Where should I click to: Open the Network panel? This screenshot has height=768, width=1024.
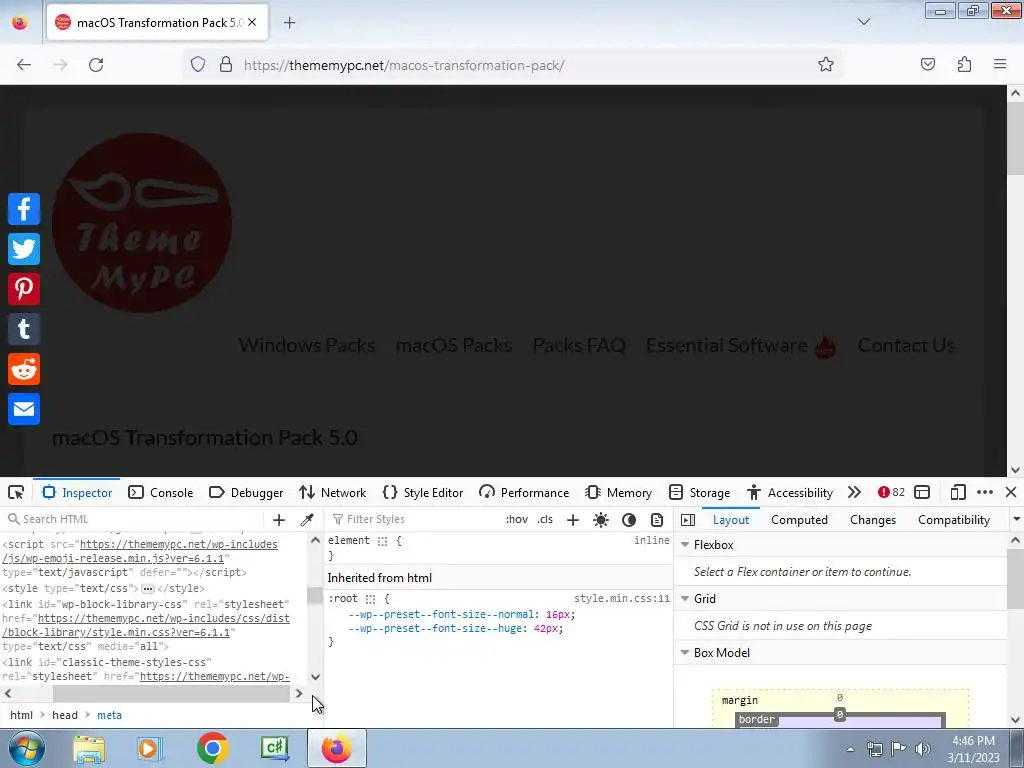pos(332,492)
